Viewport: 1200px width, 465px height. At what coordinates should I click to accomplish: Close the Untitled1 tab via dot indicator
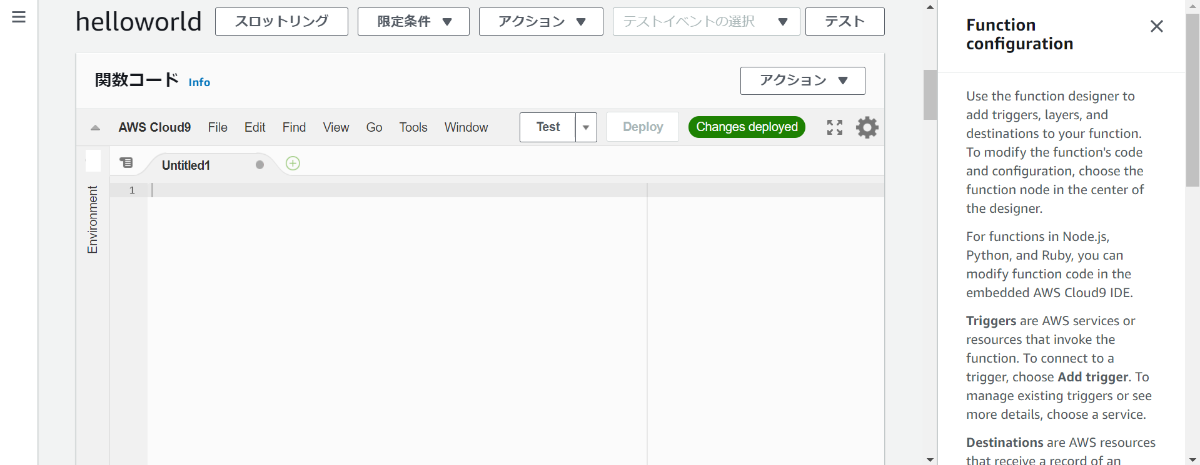tap(260, 164)
